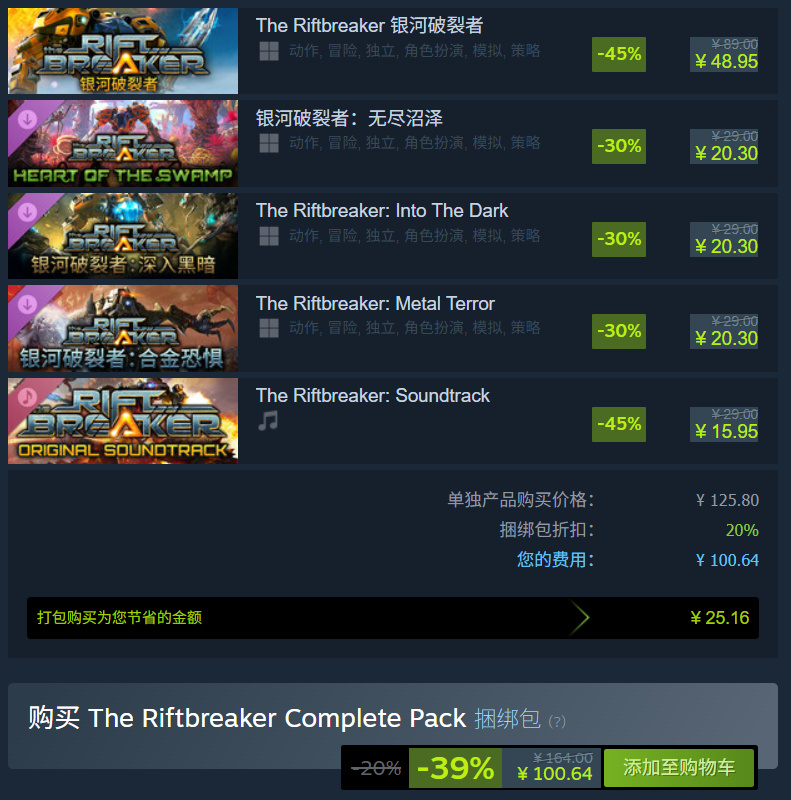Open The Riftbreaker 银河破裂者 base game thumbnail
Viewport: 791px width, 800px height.
(123, 51)
